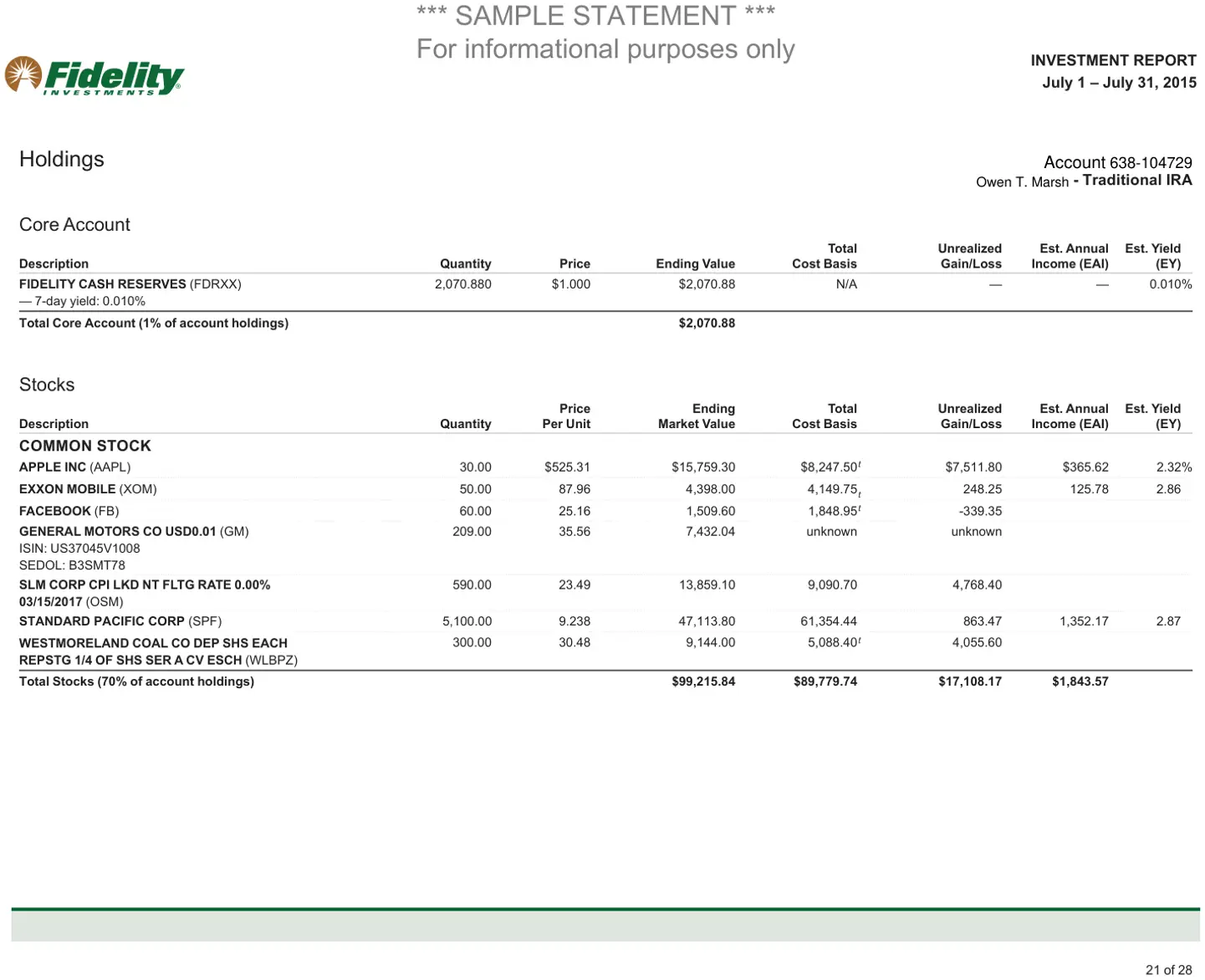Click total stocks market value $99,215.84
The image size is (1205, 980).
tap(703, 681)
